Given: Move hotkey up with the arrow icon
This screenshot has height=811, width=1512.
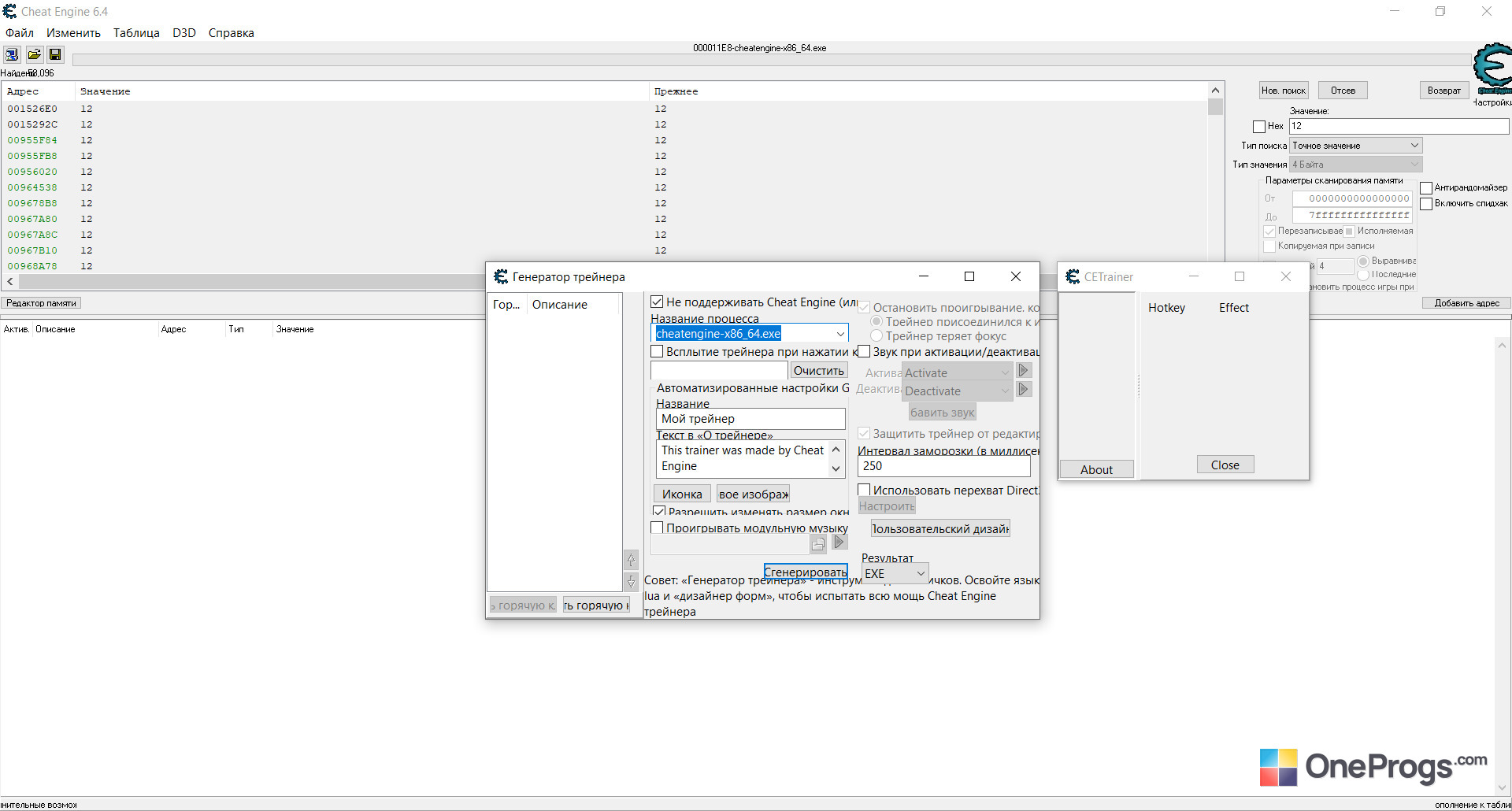Looking at the screenshot, I should click(x=631, y=560).
